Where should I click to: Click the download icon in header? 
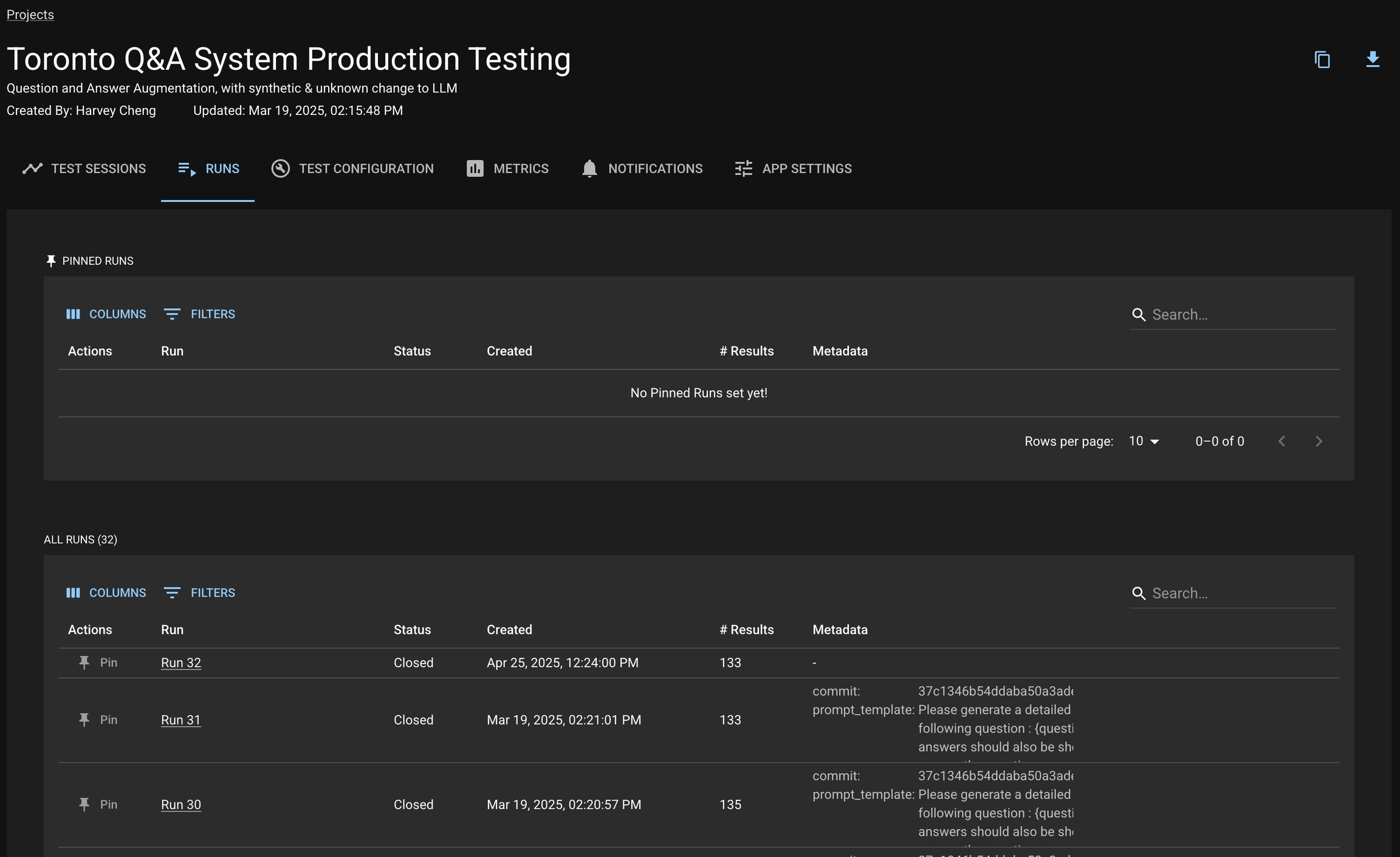(x=1373, y=60)
